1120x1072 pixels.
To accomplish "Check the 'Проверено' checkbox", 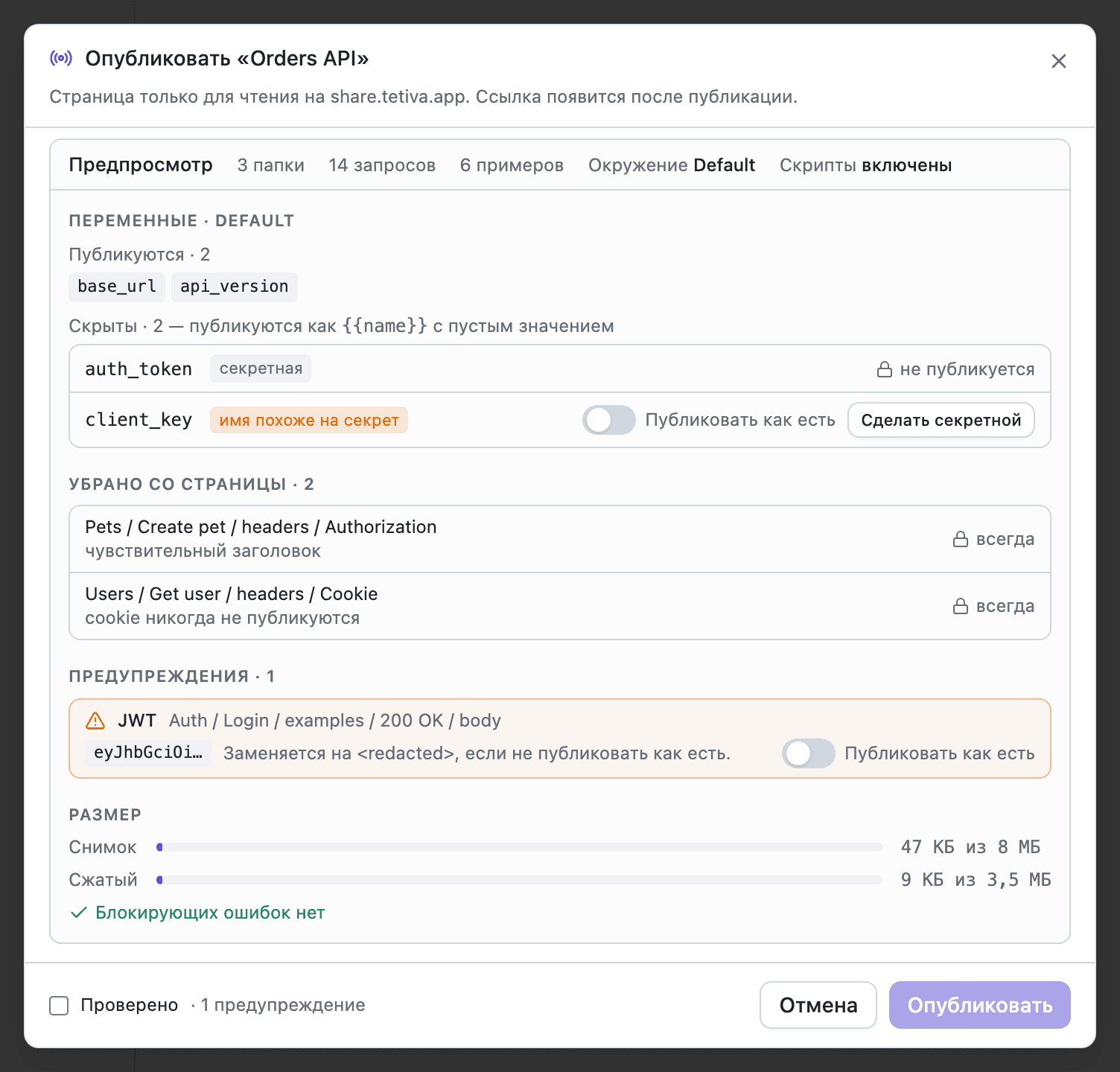I will click(x=59, y=1006).
